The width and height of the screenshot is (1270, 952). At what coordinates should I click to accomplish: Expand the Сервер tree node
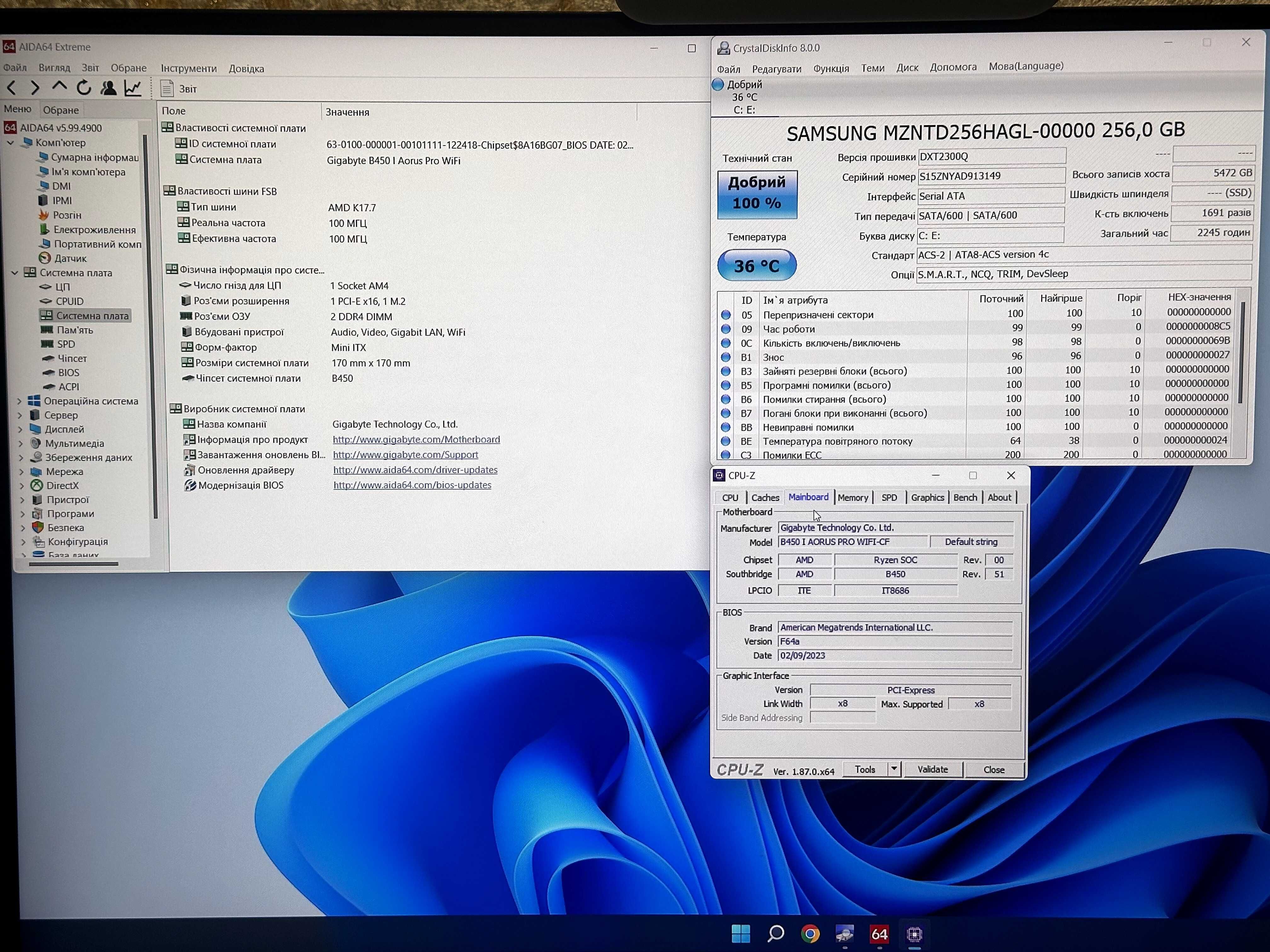pyautogui.click(x=20, y=415)
